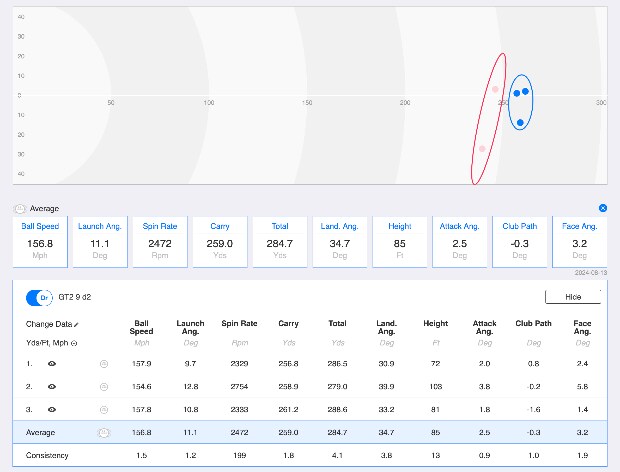Close the Average panel with blue X
Screen dimensions: 620x472
pyautogui.click(x=602, y=208)
